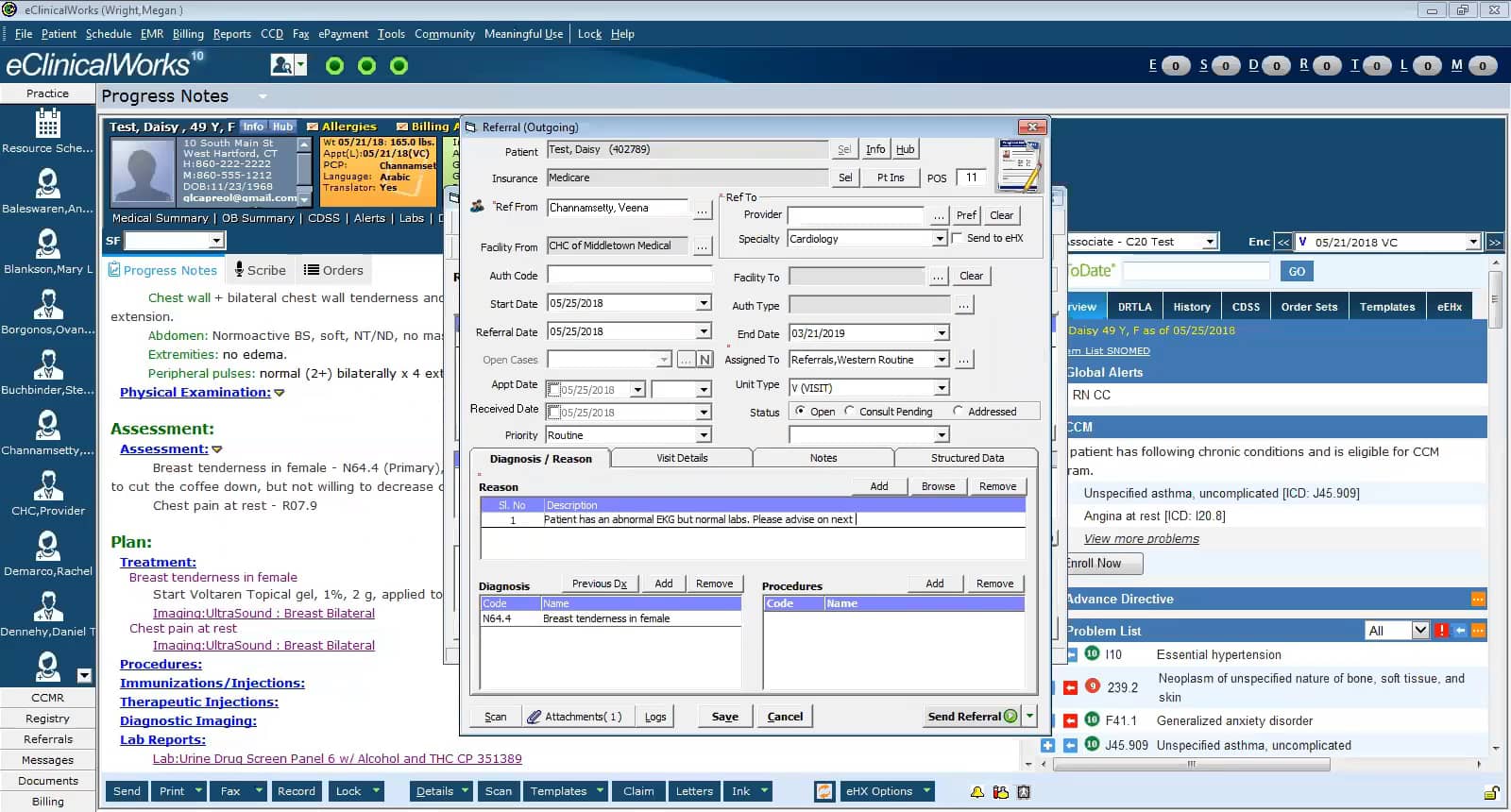Select the Consult Pending status radio
Screen dimensions: 1511x812
pyautogui.click(x=849, y=412)
